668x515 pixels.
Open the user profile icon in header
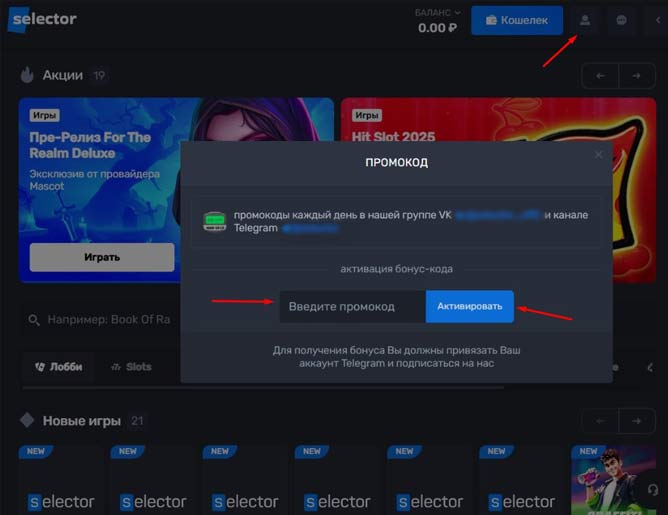coord(585,20)
